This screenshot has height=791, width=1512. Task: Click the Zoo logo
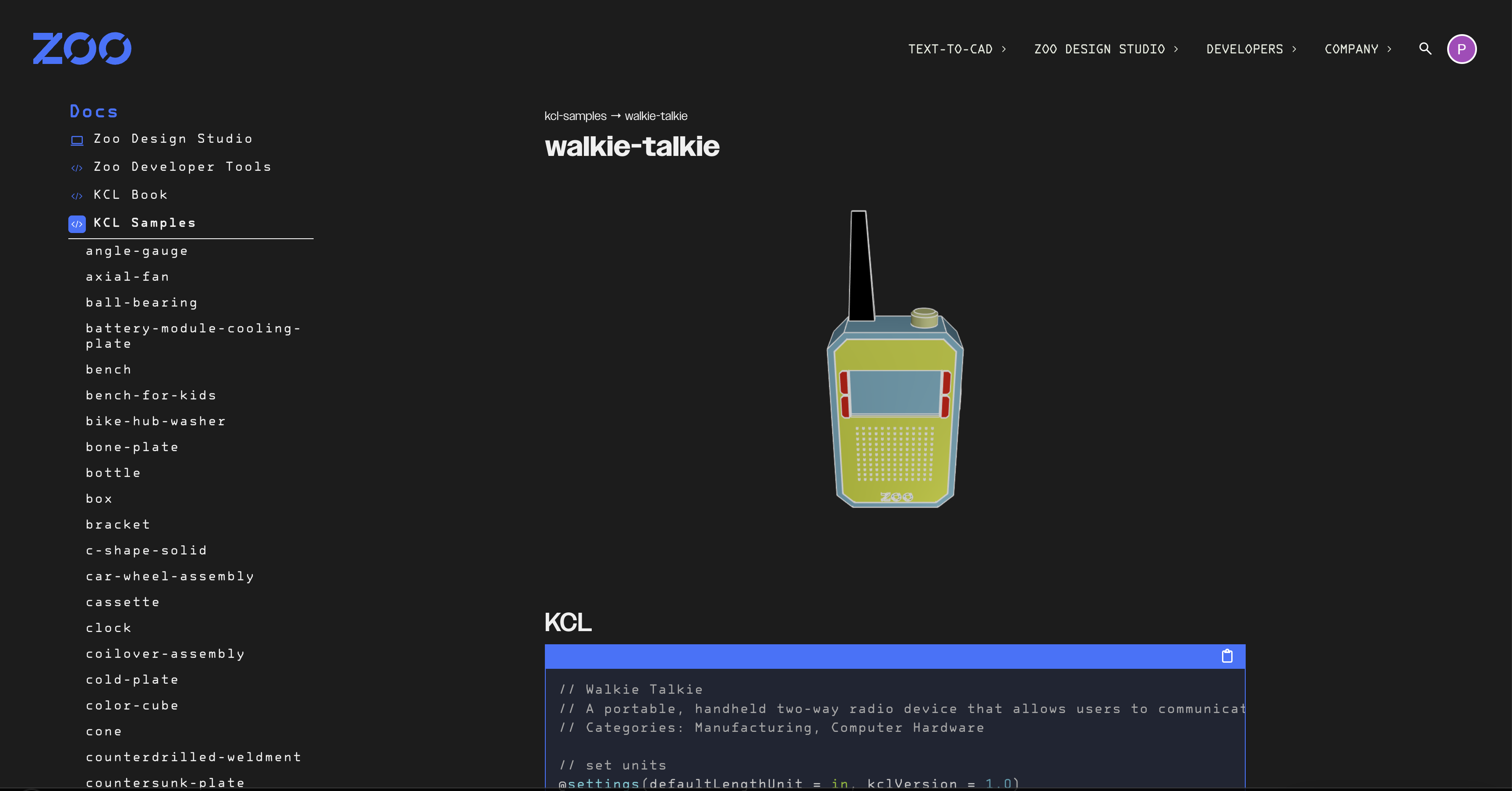click(81, 48)
